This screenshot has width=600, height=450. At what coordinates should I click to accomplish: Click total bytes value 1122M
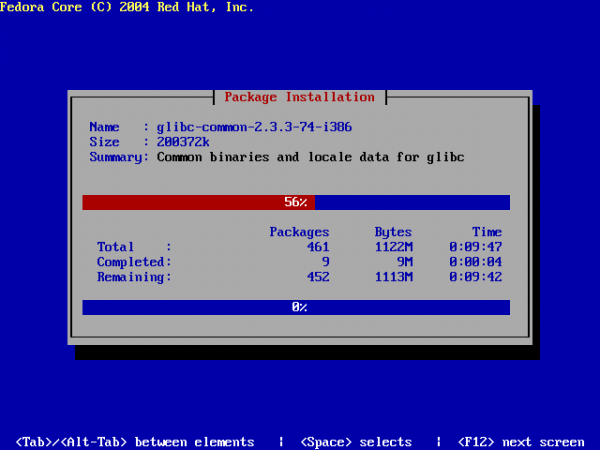[394, 247]
